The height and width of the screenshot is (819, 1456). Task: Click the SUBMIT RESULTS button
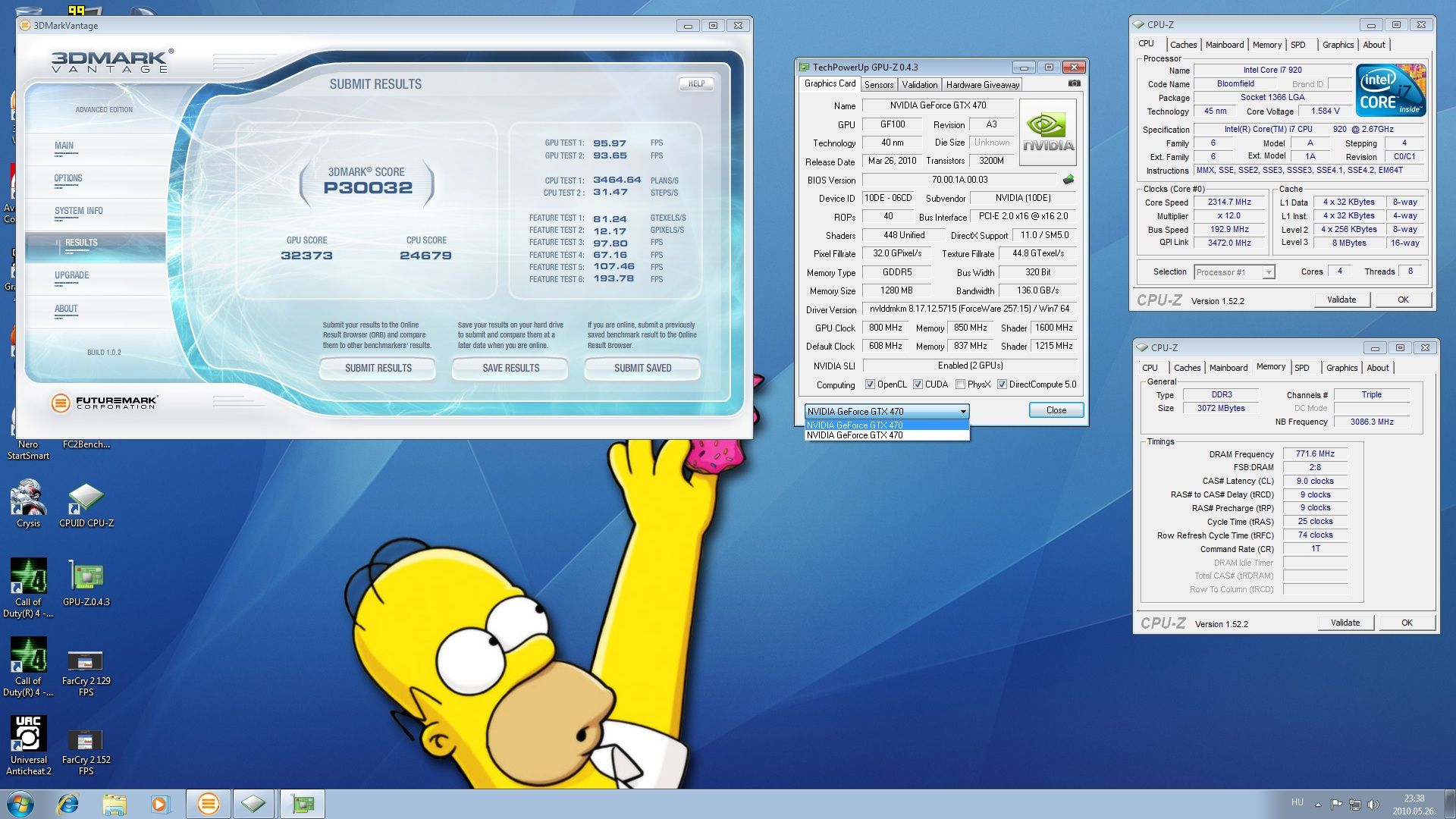(x=378, y=368)
